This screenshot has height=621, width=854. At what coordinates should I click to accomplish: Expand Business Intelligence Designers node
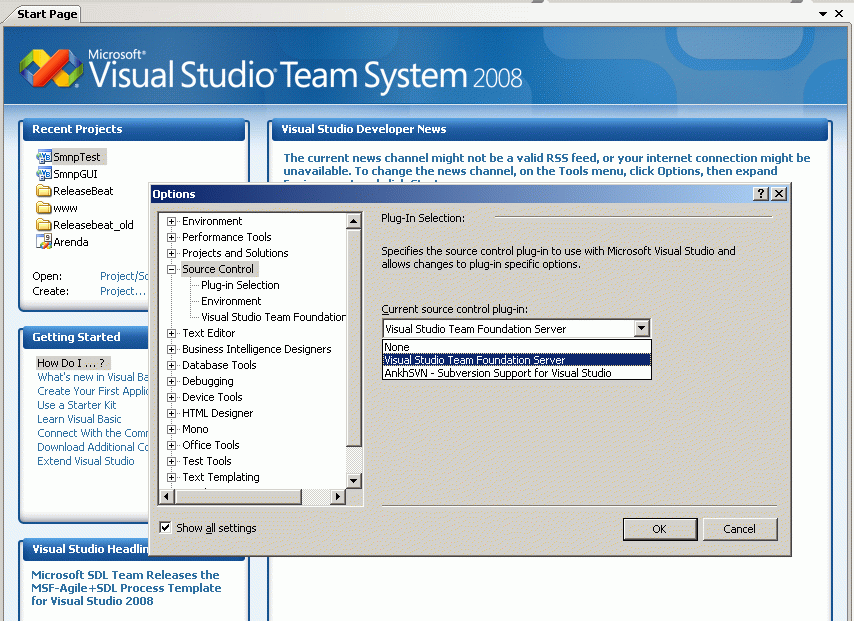tap(172, 349)
